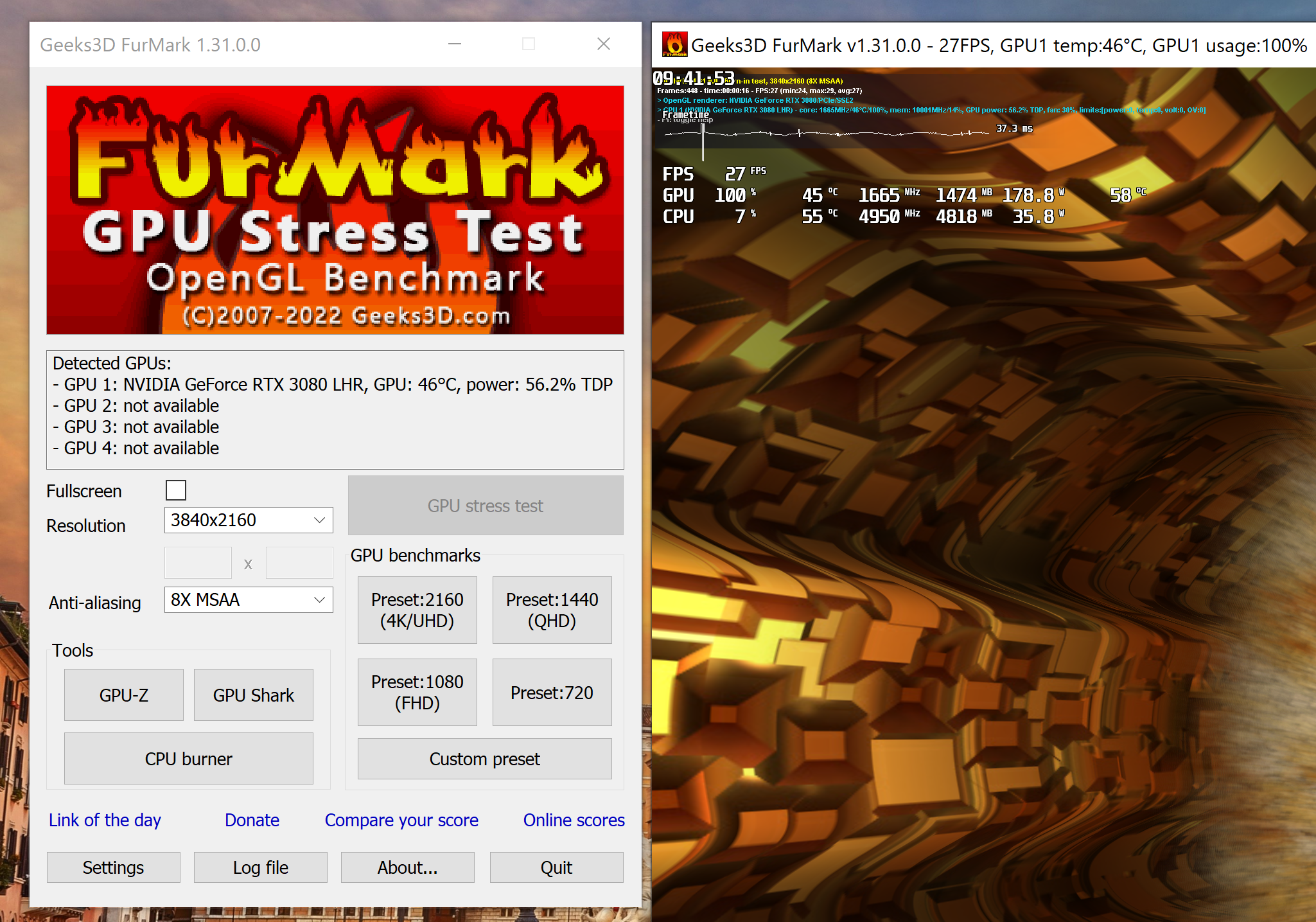Click the custom height input field

tap(299, 563)
